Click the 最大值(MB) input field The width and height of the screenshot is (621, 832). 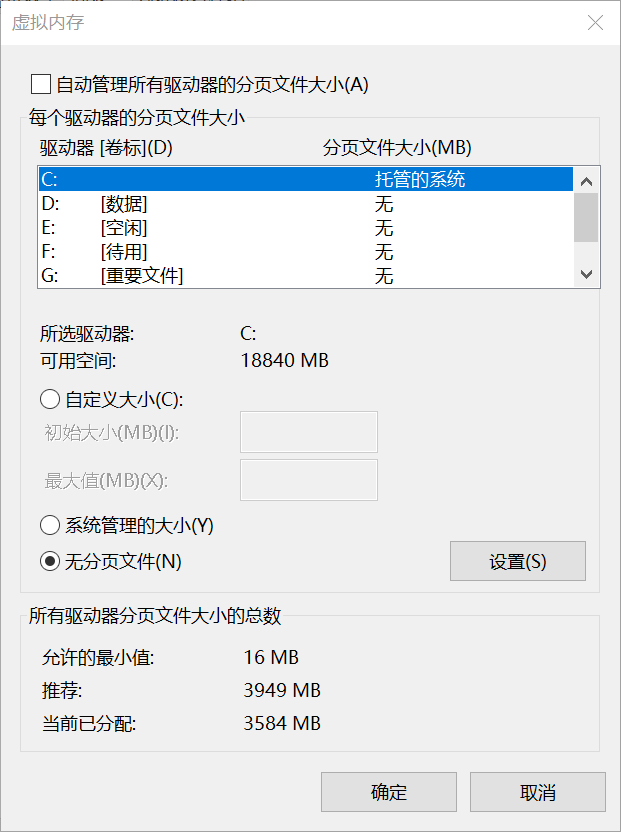point(309,480)
